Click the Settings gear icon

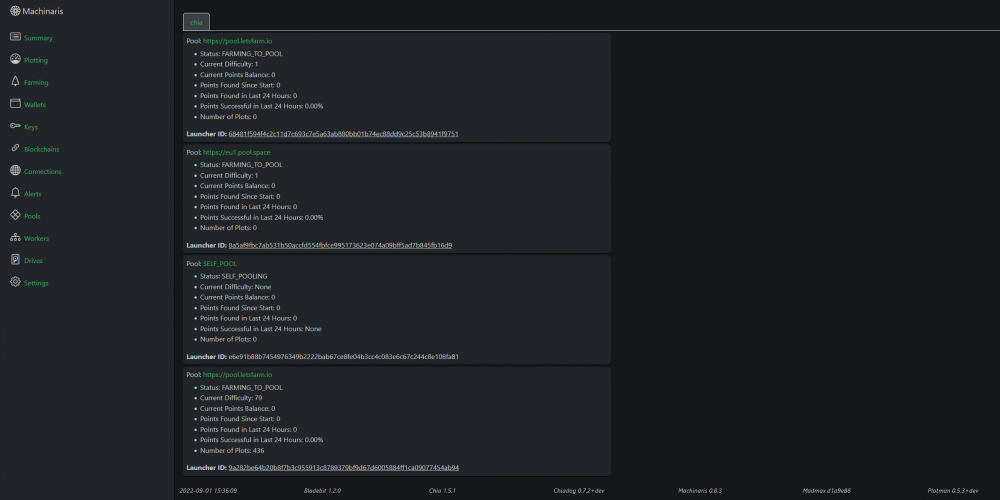click(x=15, y=282)
